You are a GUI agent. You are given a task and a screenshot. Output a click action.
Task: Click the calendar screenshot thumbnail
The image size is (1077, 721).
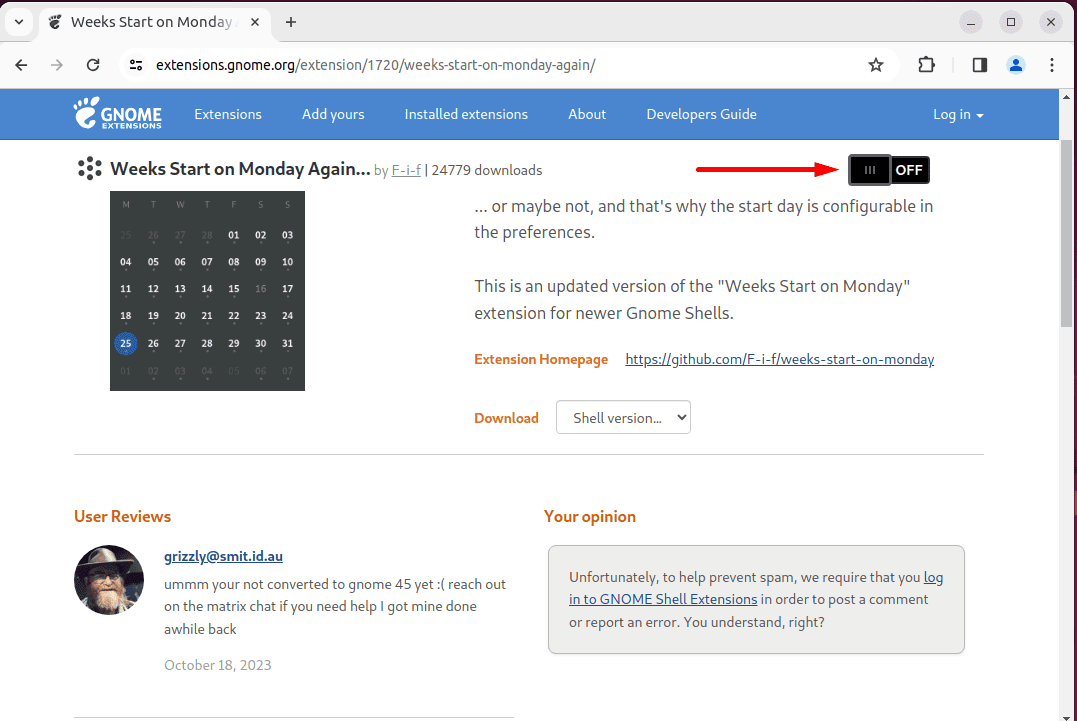(x=207, y=291)
